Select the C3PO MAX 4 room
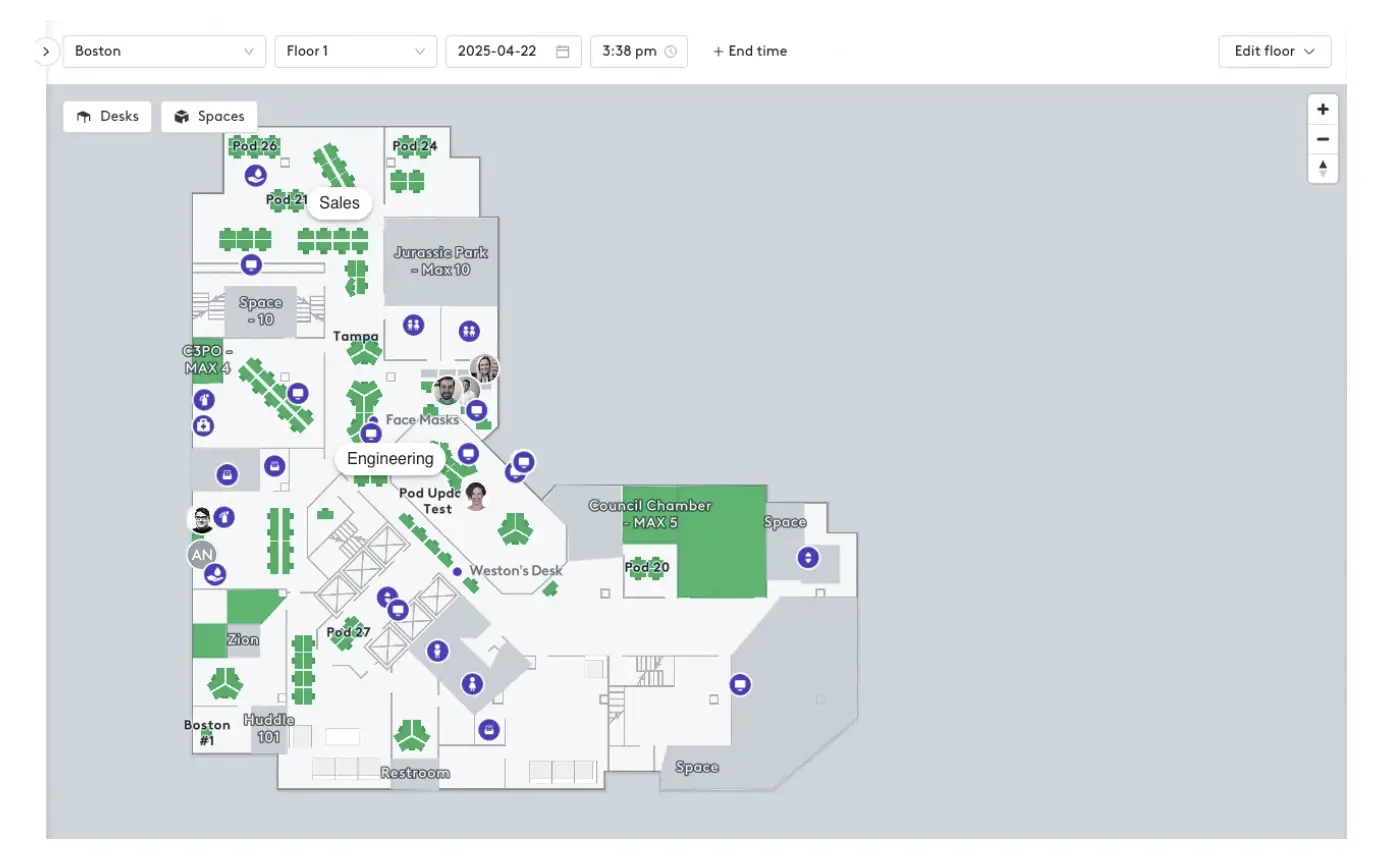This screenshot has width=1386, height=868. pos(207,360)
